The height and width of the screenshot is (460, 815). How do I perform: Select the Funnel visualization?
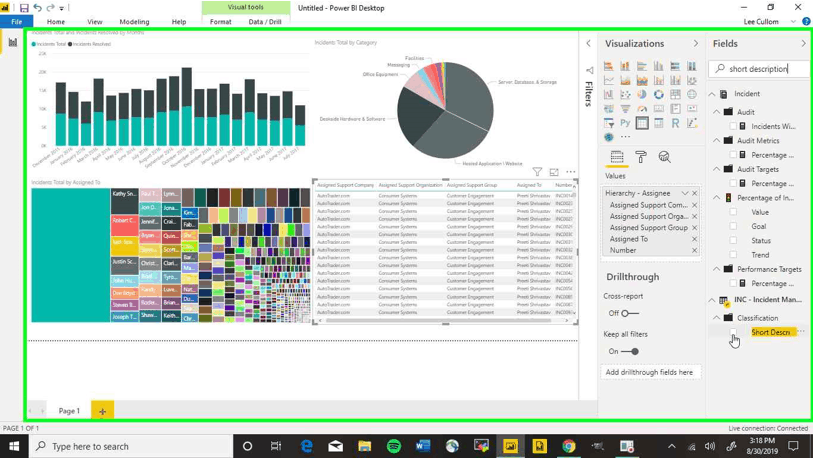(625, 109)
